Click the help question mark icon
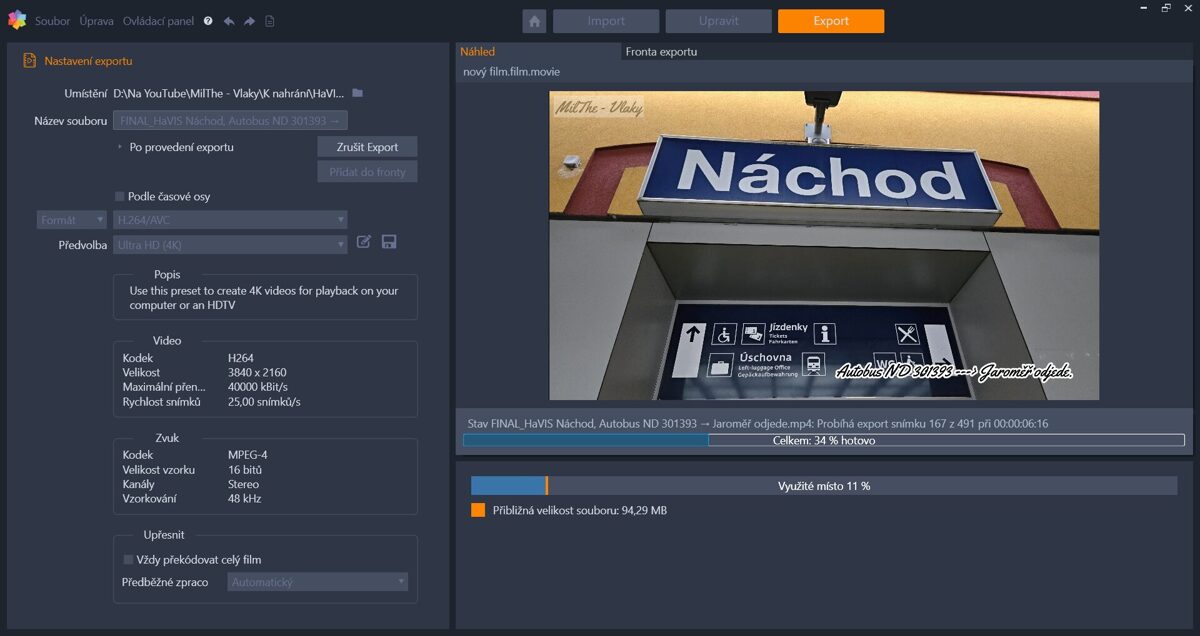The height and width of the screenshot is (636, 1200). (207, 20)
